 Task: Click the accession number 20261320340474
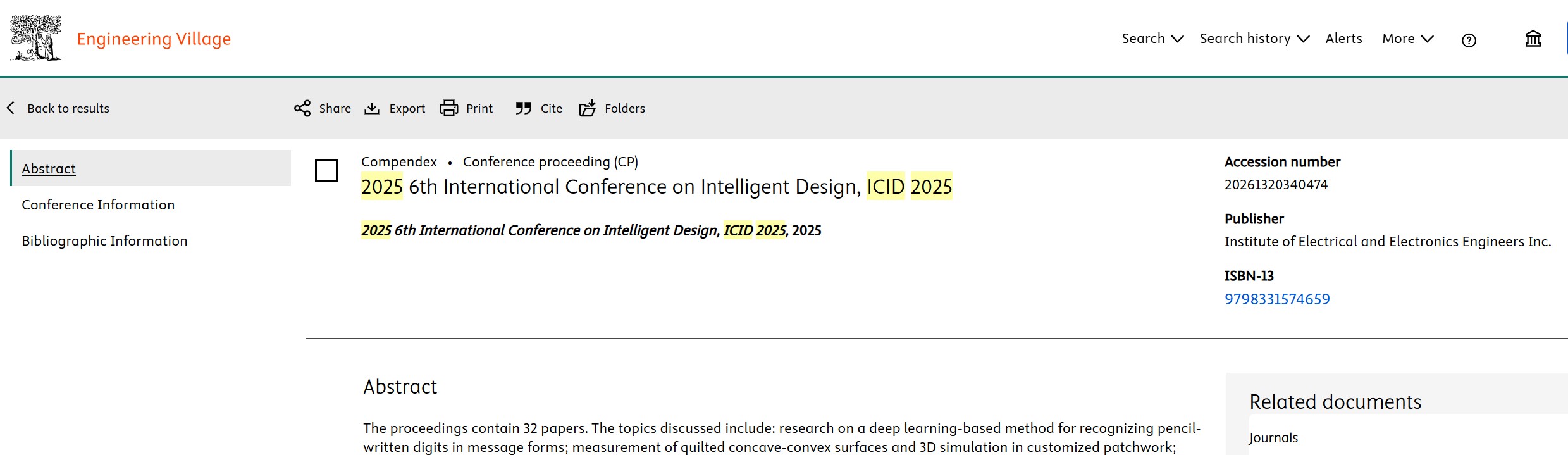1276,185
